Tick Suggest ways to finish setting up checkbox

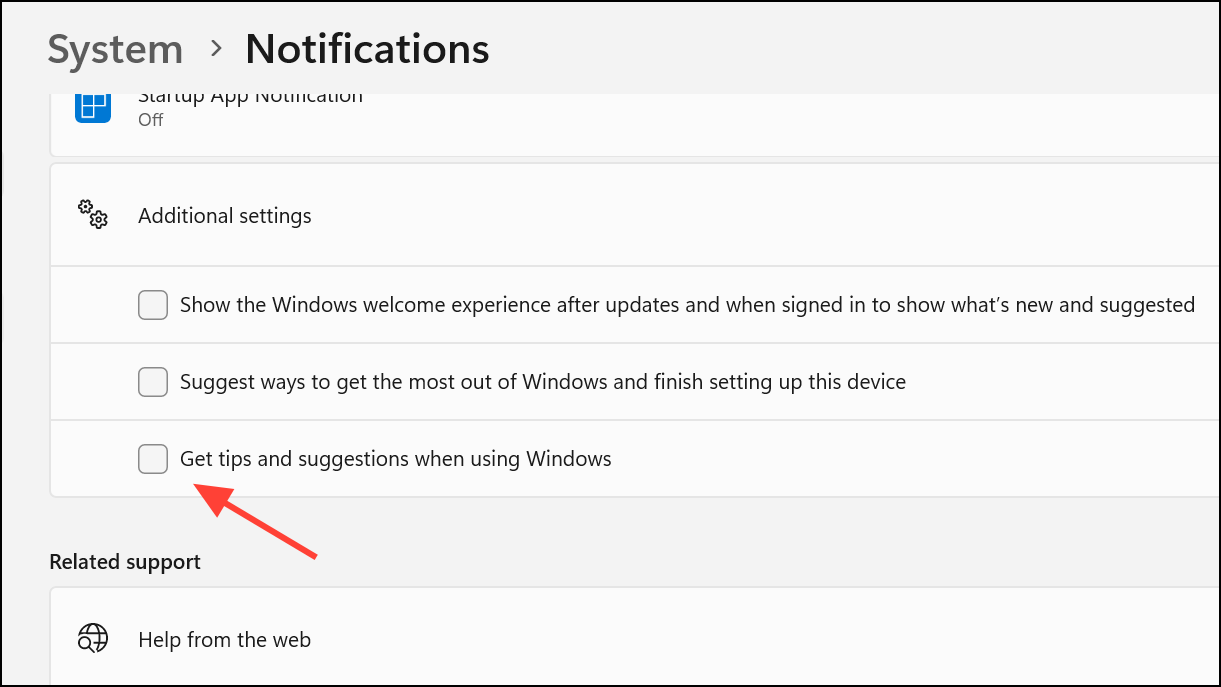(153, 382)
